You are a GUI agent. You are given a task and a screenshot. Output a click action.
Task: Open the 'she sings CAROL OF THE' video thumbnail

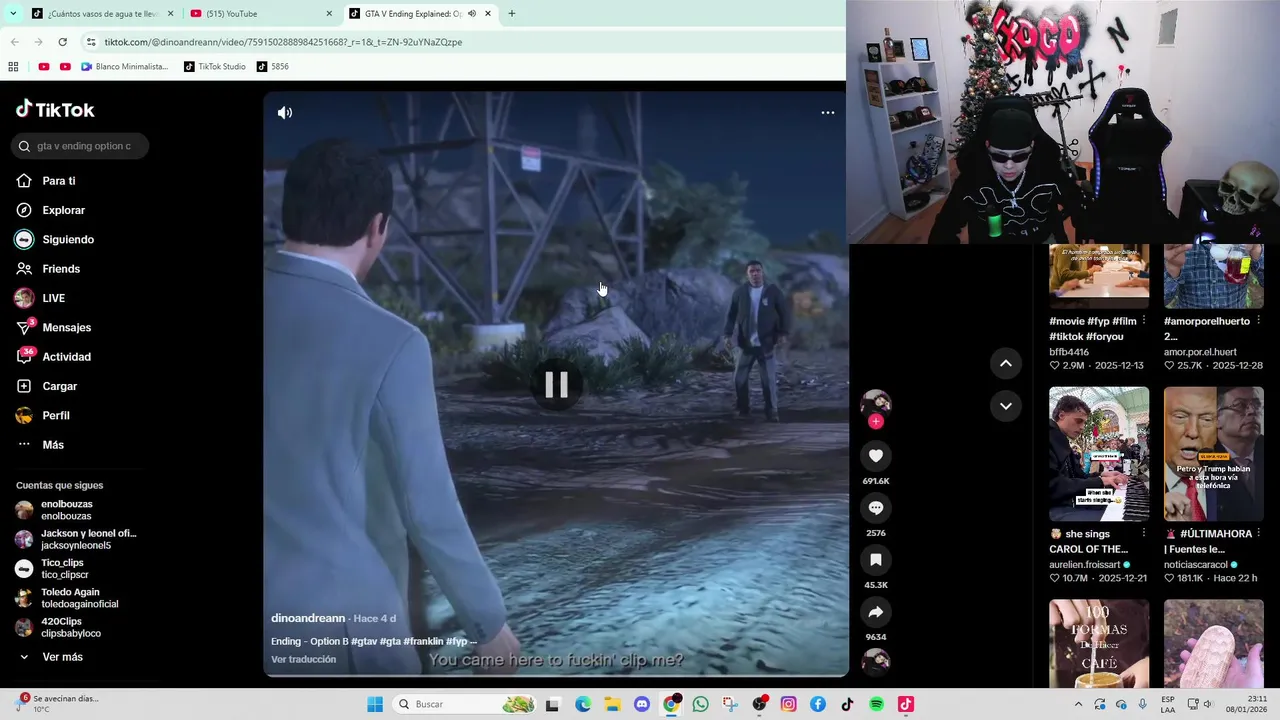click(x=1099, y=454)
